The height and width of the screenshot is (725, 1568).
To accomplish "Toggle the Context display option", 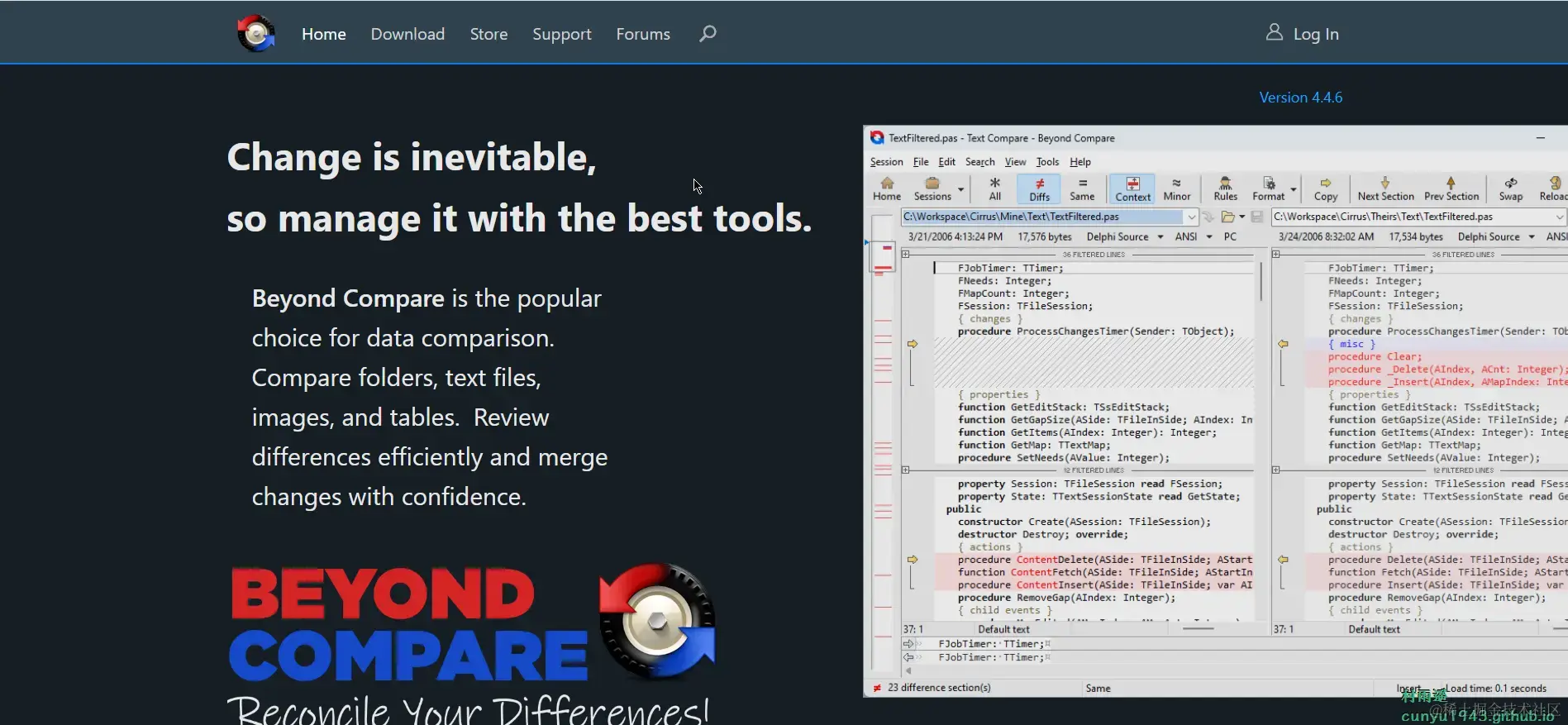I will click(1132, 188).
